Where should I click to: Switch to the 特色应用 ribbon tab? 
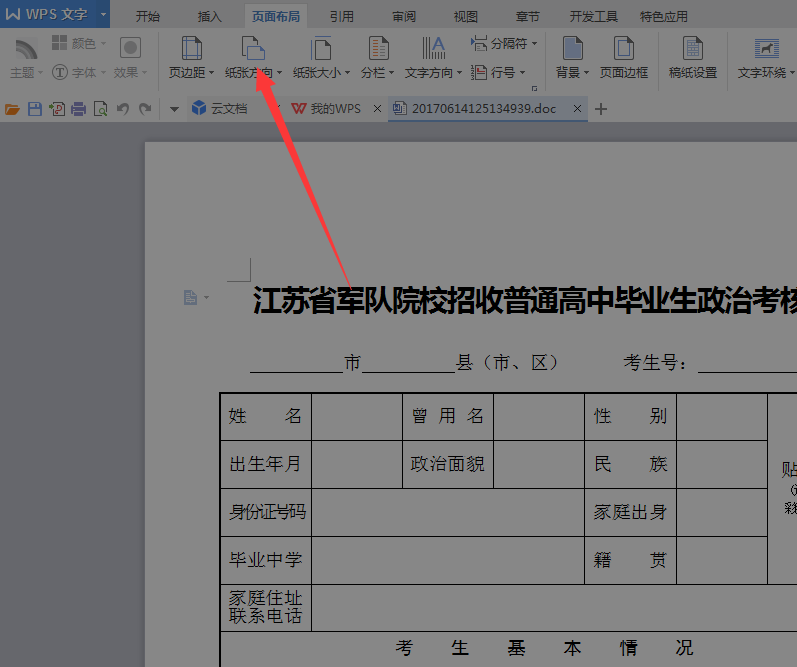pos(664,16)
